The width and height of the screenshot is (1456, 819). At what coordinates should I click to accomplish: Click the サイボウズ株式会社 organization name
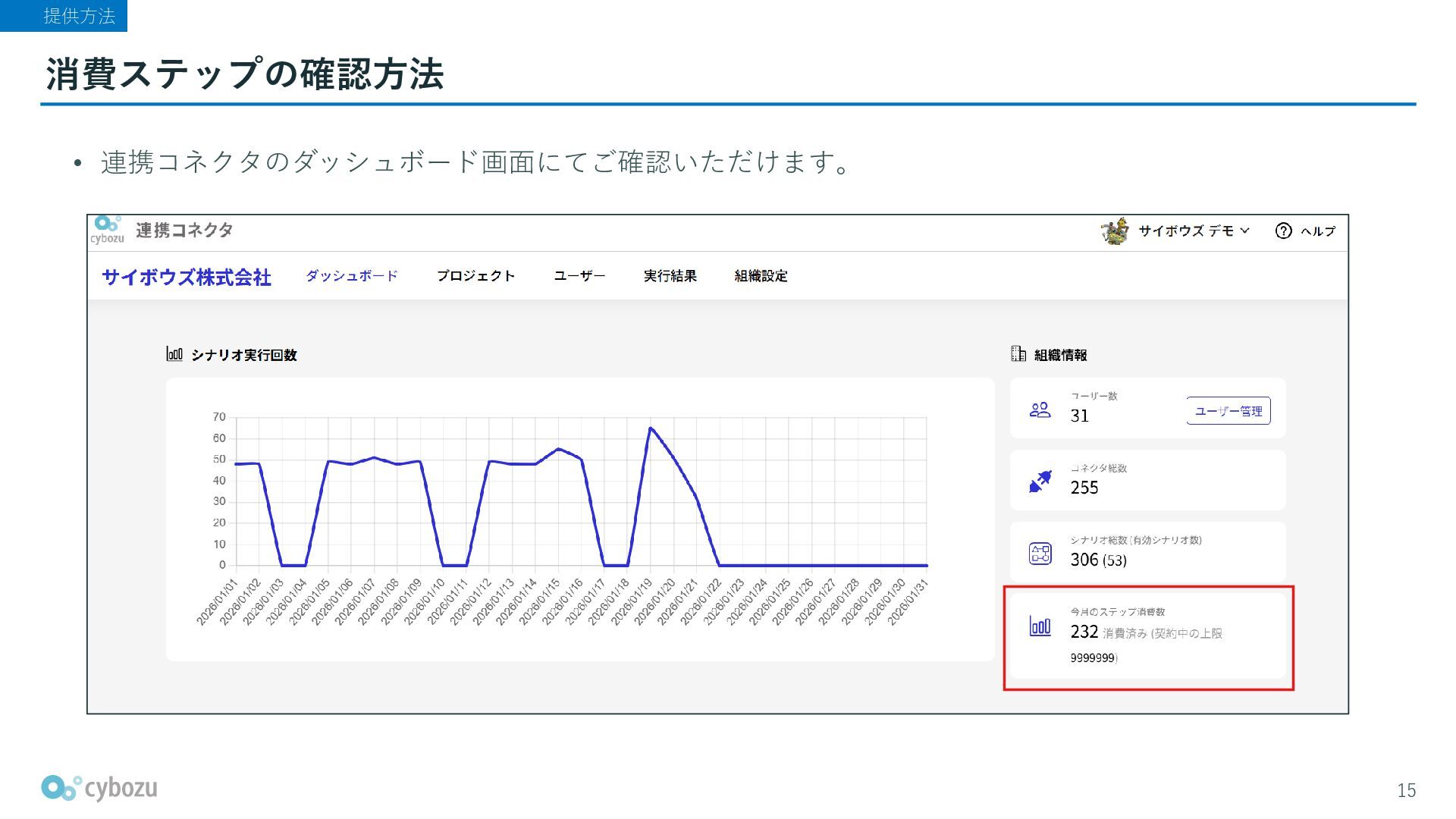point(187,278)
